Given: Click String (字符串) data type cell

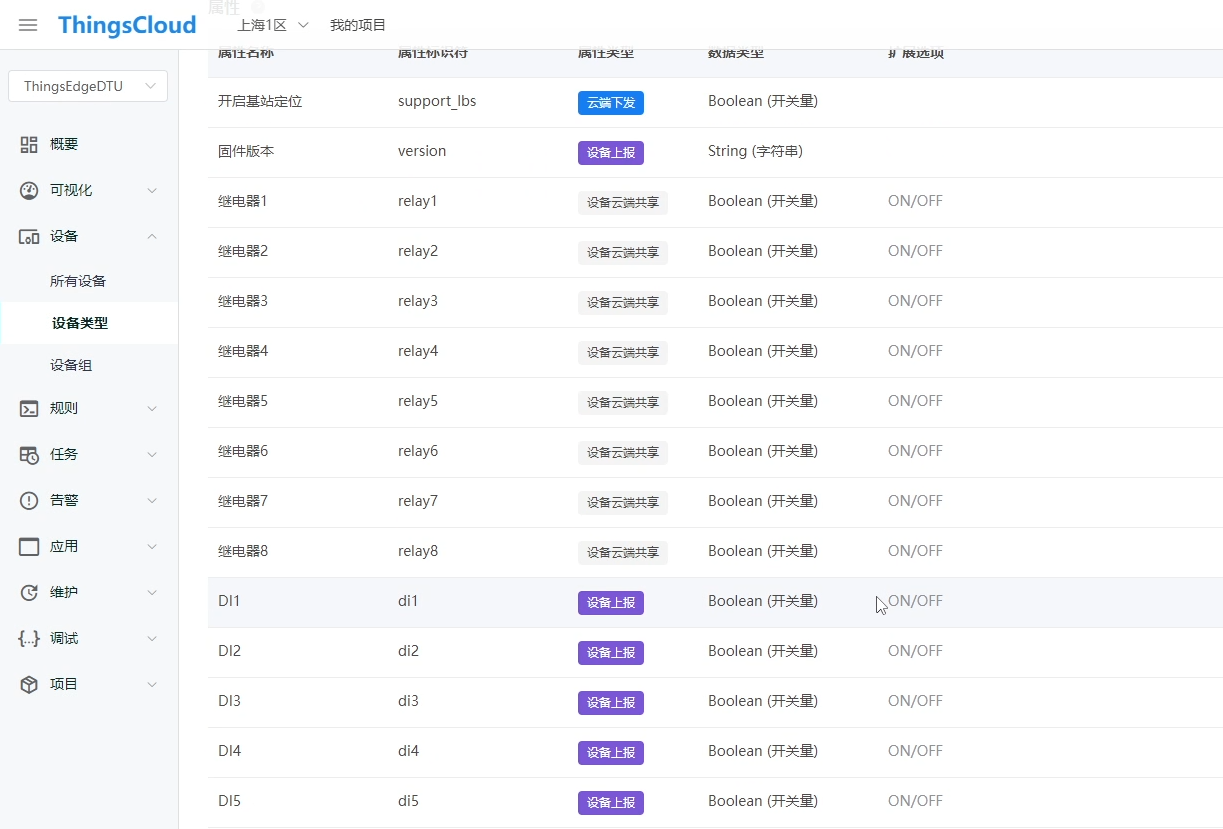Looking at the screenshot, I should 755,151.
